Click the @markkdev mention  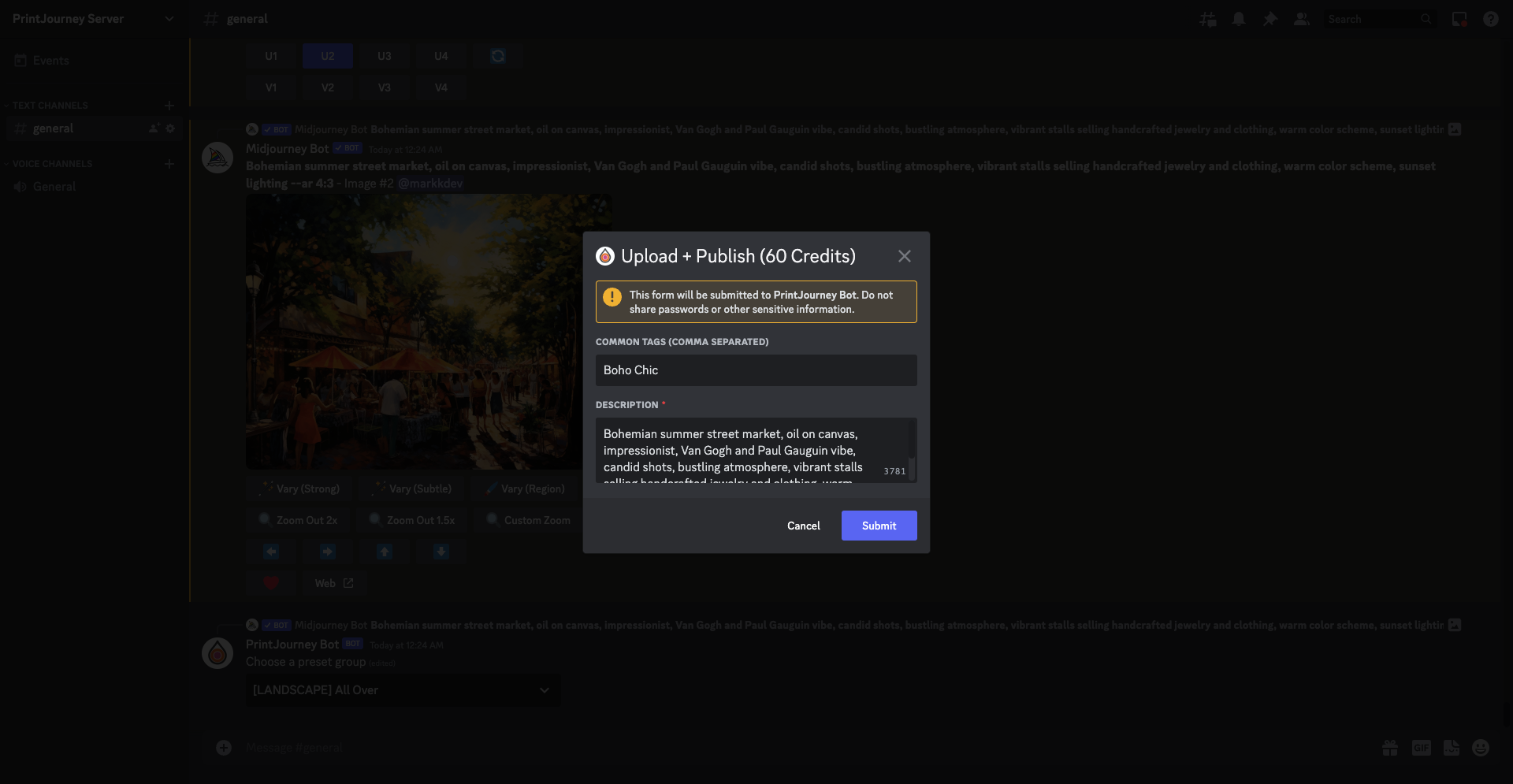coord(430,184)
